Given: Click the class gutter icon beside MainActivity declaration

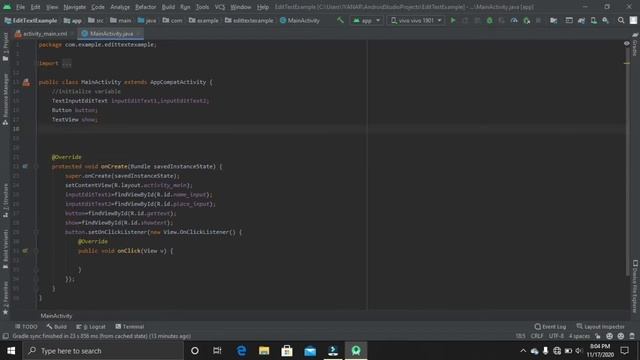Looking at the screenshot, I should tap(26, 82).
